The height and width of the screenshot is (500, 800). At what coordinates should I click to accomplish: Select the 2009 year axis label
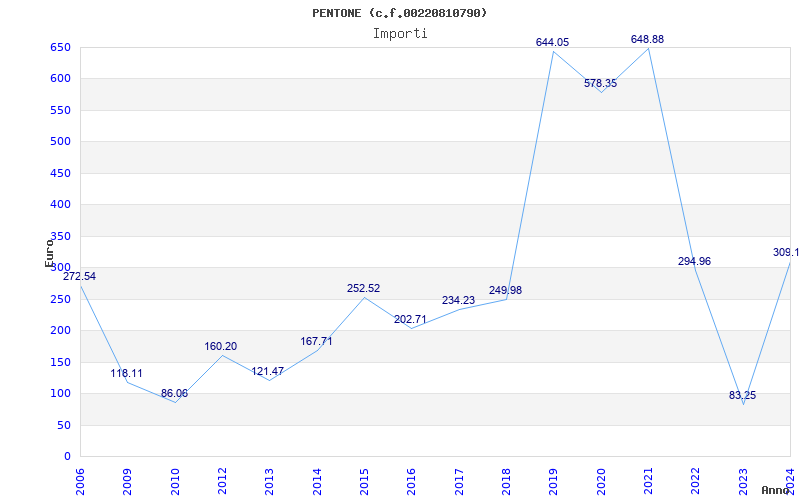click(x=128, y=482)
